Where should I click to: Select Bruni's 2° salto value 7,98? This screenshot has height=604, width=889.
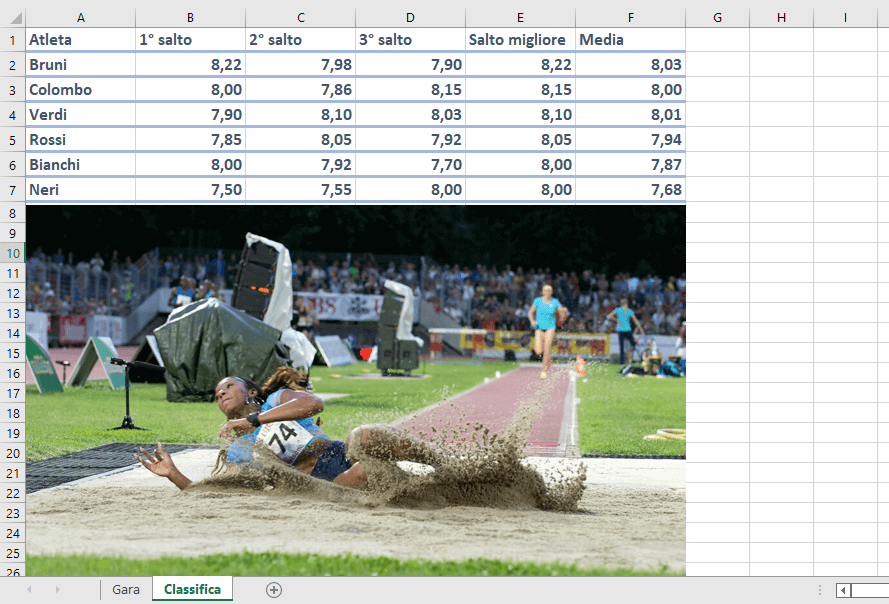tap(300, 65)
